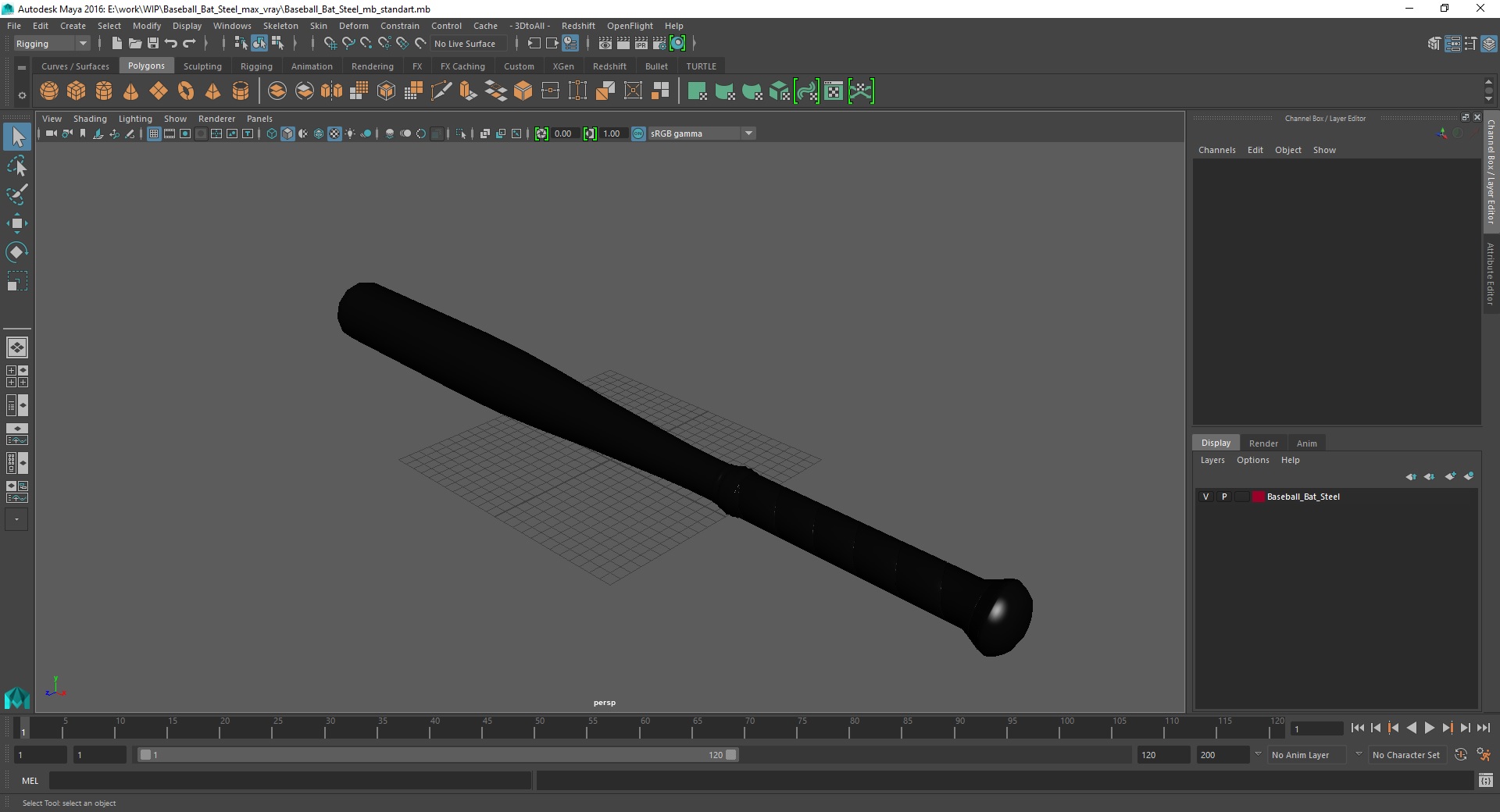The height and width of the screenshot is (812, 1500).
Task: Switch to the Render layer tab
Action: pos(1263,443)
